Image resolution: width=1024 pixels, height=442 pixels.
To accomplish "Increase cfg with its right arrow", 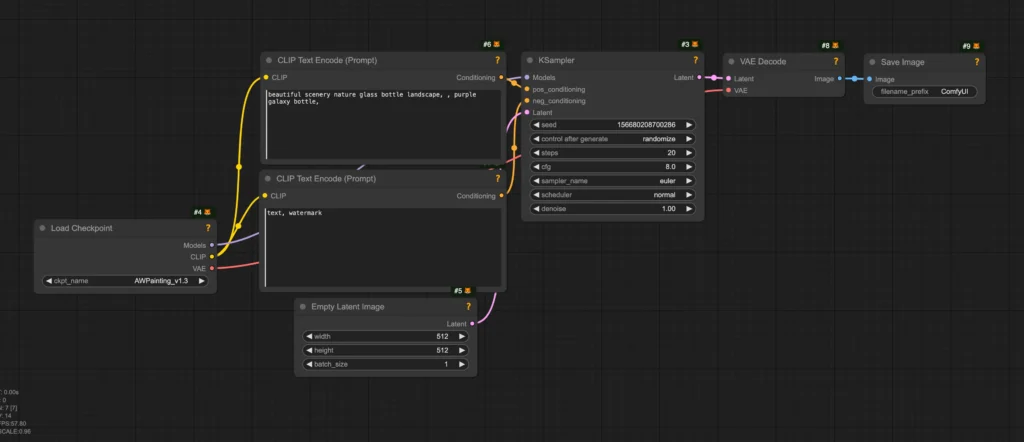I will click(x=688, y=166).
